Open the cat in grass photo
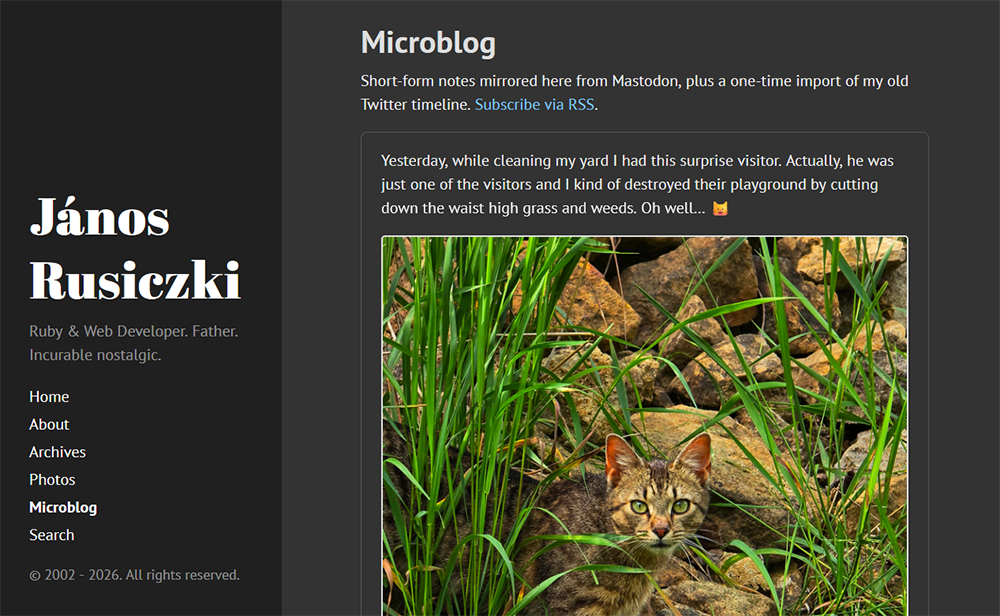1000x616 pixels. 645,425
